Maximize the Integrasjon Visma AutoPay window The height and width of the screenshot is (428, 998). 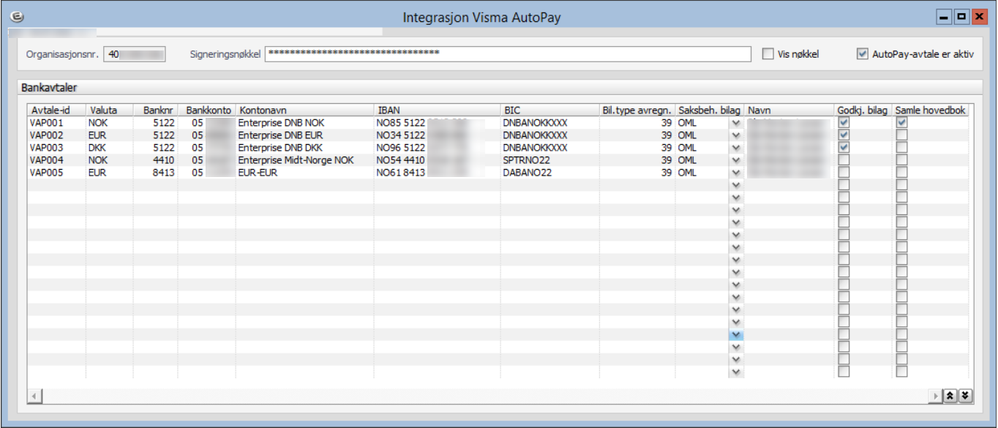pos(962,17)
